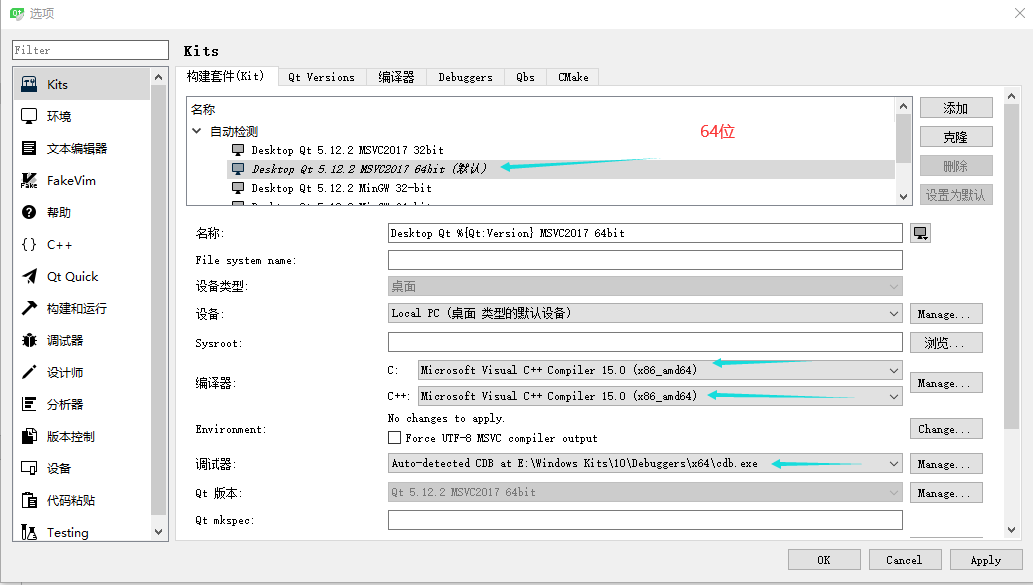This screenshot has height=585, width=1033.
Task: Click the 添加 (Add) button
Action: pos(956,108)
